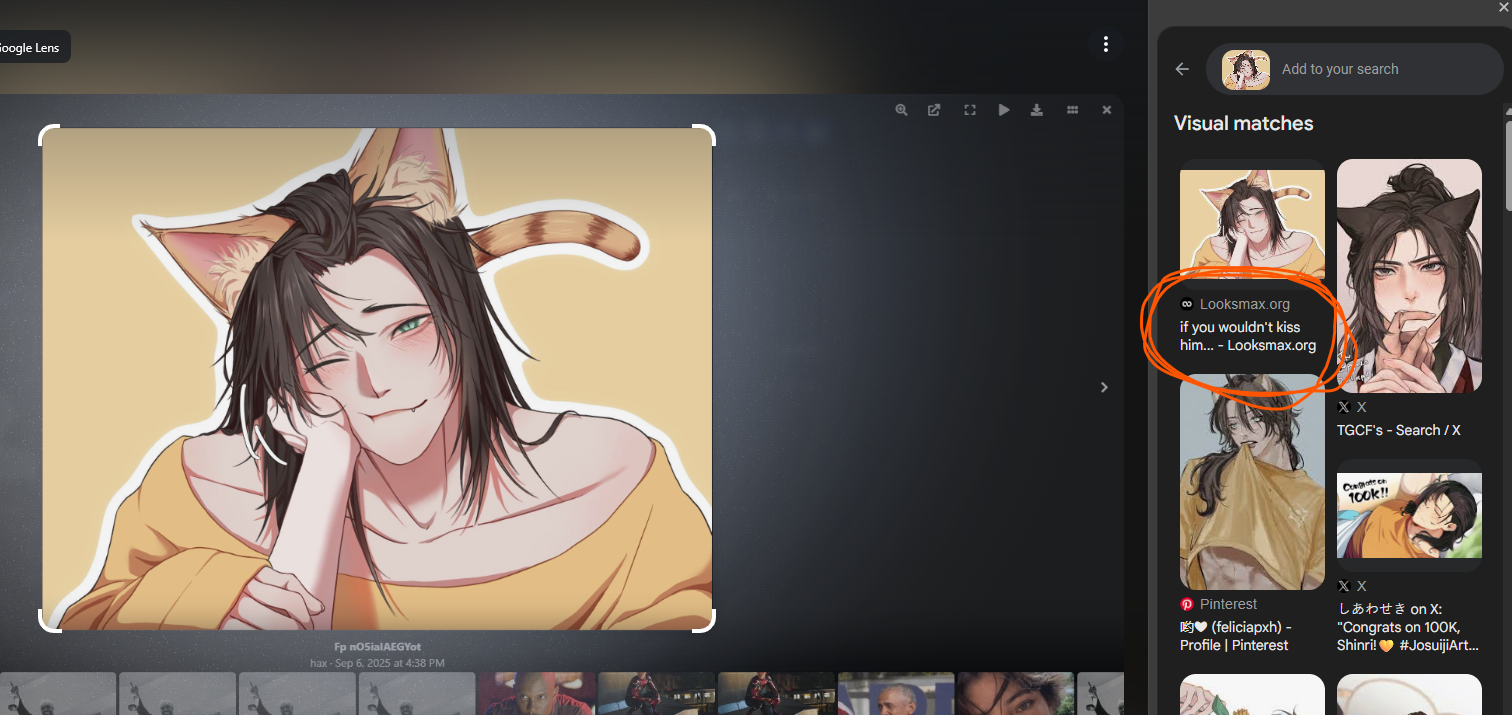Focus the 'Add to your search' field

(x=1354, y=69)
